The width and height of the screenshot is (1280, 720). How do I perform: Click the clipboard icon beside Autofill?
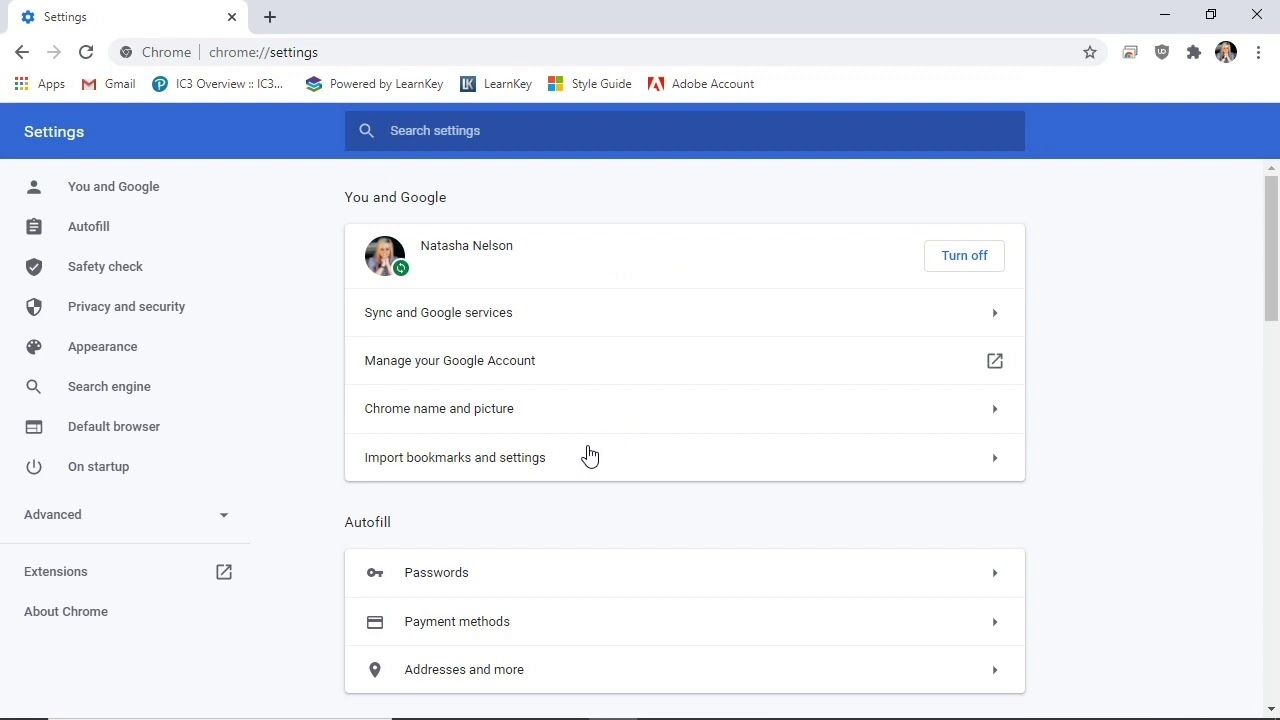pos(34,227)
